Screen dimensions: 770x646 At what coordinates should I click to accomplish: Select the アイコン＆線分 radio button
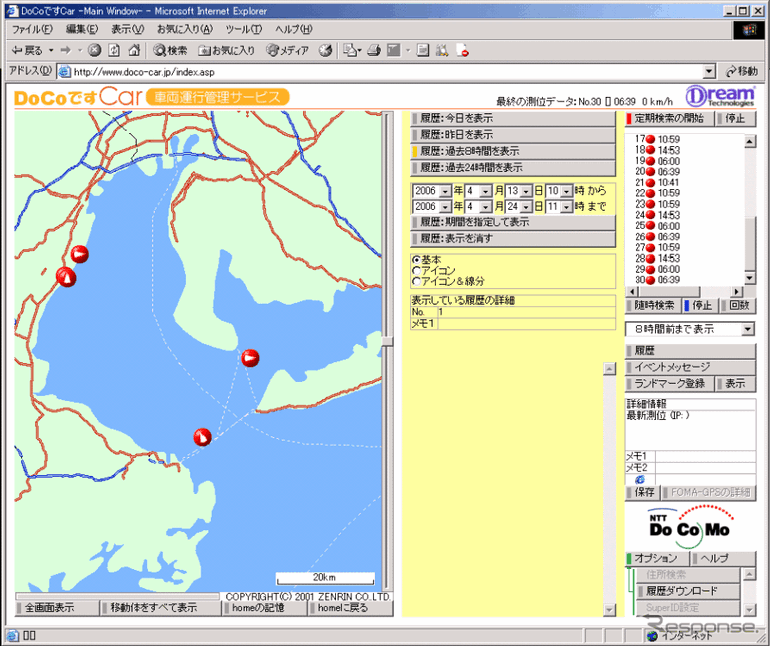tap(416, 281)
